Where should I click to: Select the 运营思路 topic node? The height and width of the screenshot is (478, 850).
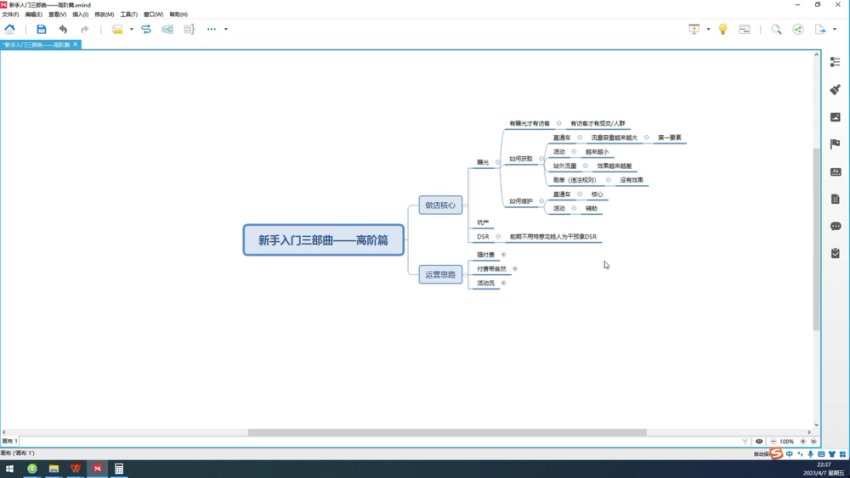click(440, 274)
